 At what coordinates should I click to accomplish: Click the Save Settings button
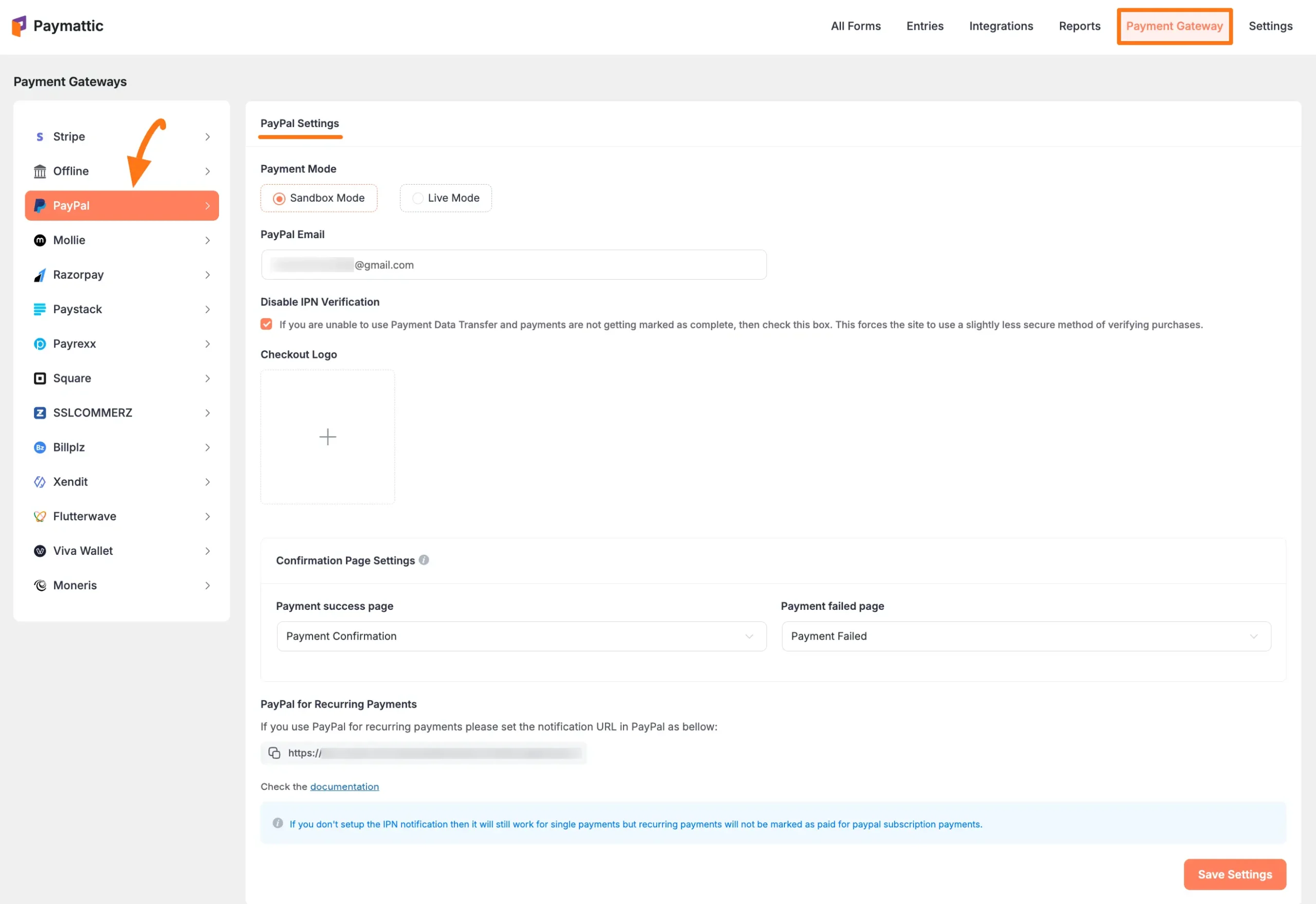pyautogui.click(x=1234, y=874)
